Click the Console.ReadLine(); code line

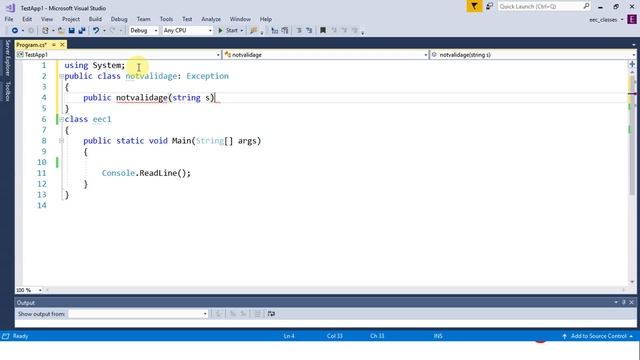pos(146,173)
